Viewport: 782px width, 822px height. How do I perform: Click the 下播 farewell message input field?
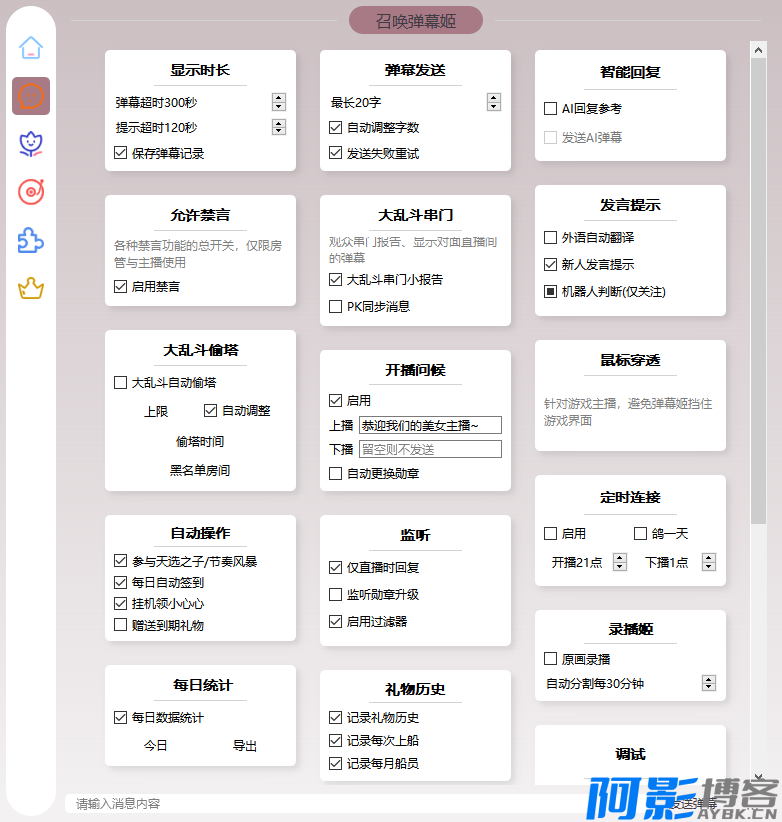[429, 450]
